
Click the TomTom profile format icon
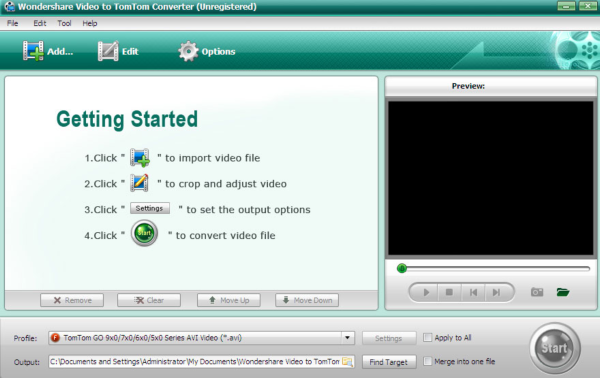(55, 338)
